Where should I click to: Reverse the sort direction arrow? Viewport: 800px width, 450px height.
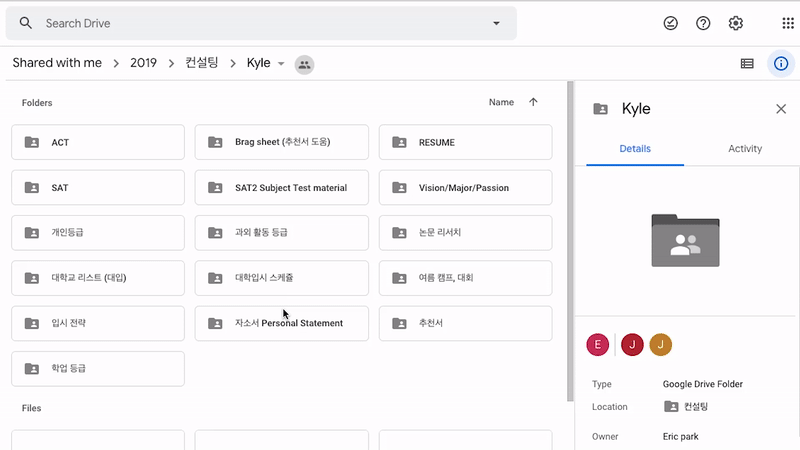coord(533,102)
